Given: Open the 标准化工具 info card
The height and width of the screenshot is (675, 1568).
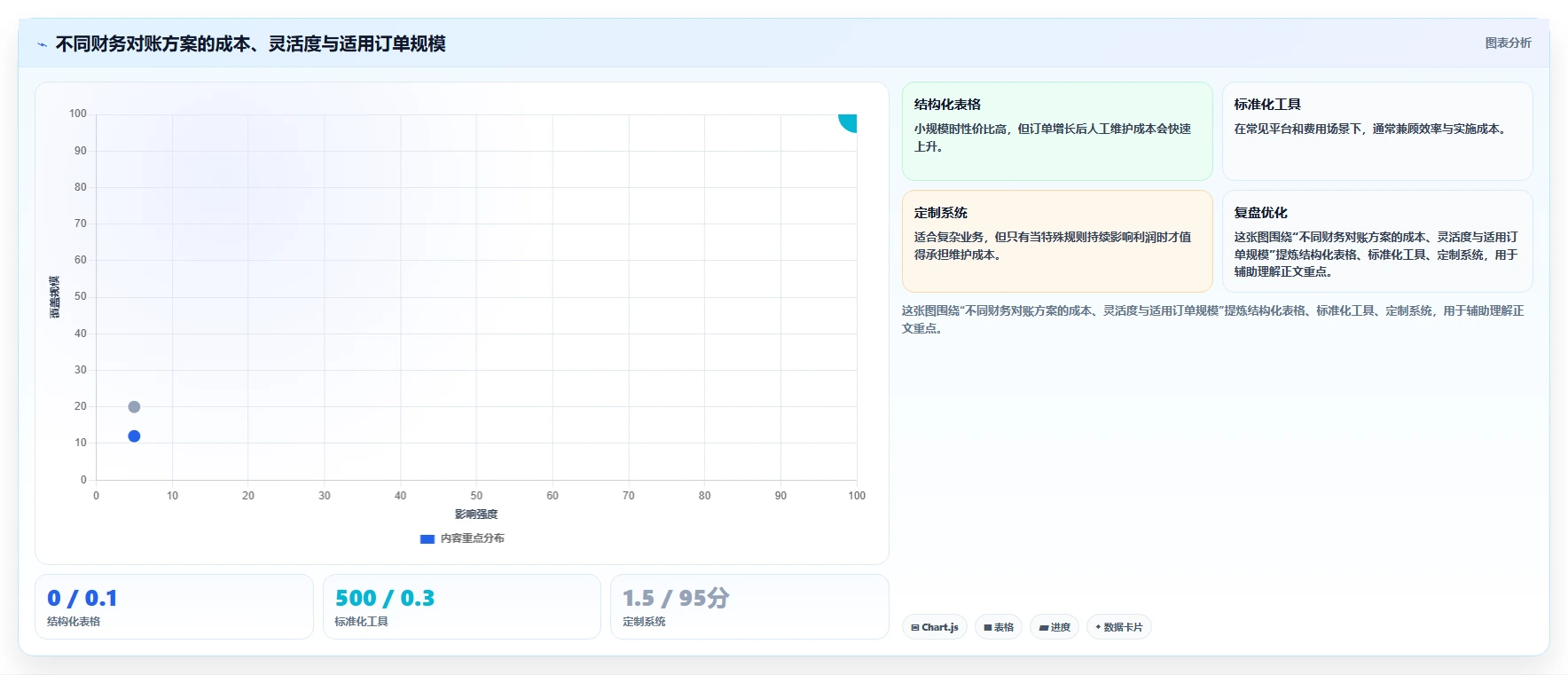Looking at the screenshot, I should 1377,131.
